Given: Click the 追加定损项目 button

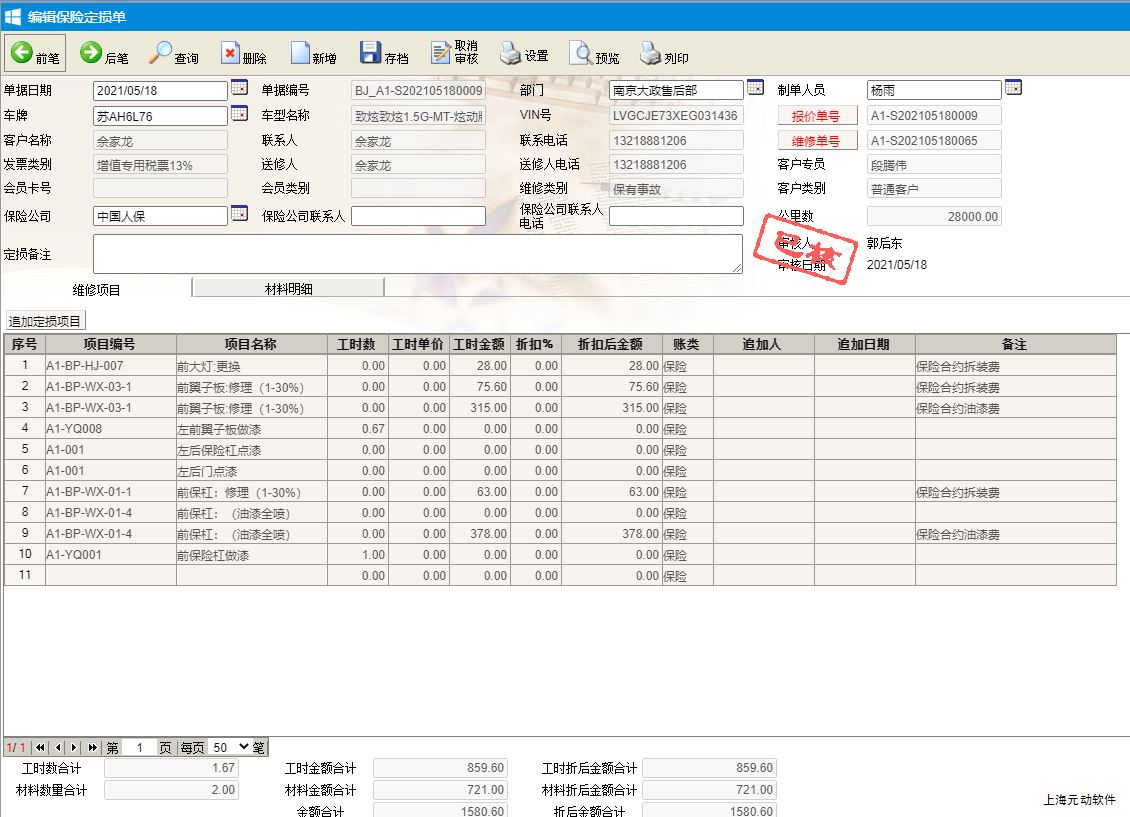Looking at the screenshot, I should click(45, 321).
